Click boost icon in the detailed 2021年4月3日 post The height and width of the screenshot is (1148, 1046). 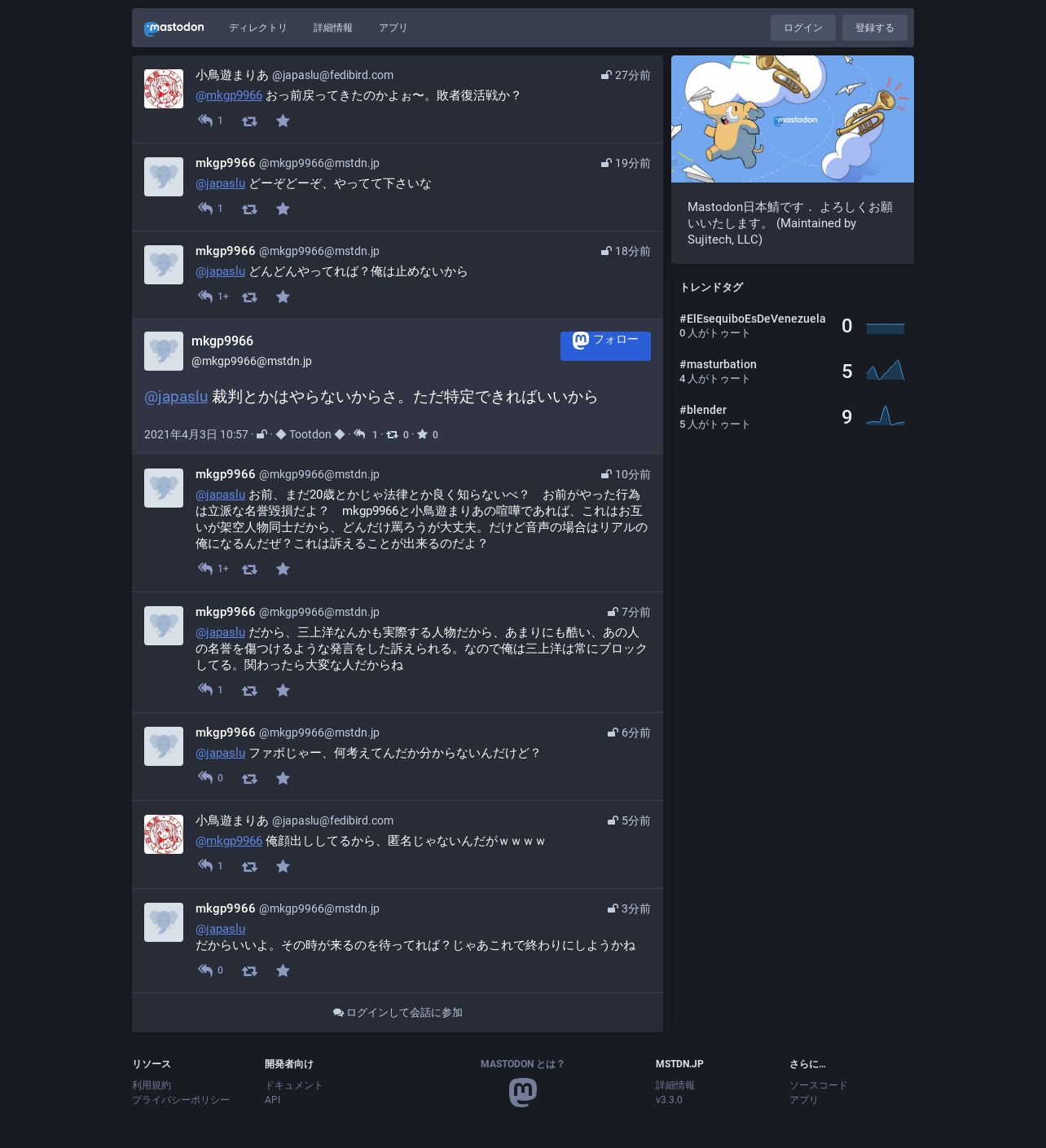tap(392, 434)
